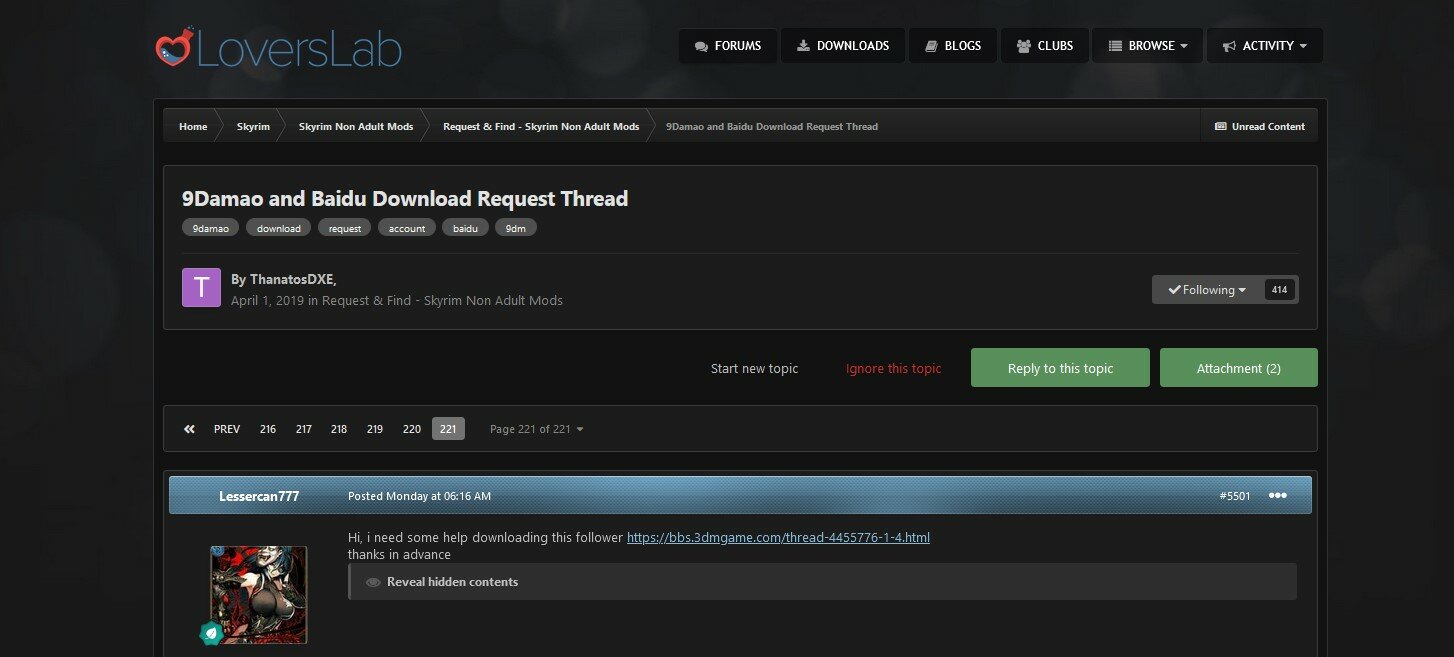Go to page 216

pos(268,429)
